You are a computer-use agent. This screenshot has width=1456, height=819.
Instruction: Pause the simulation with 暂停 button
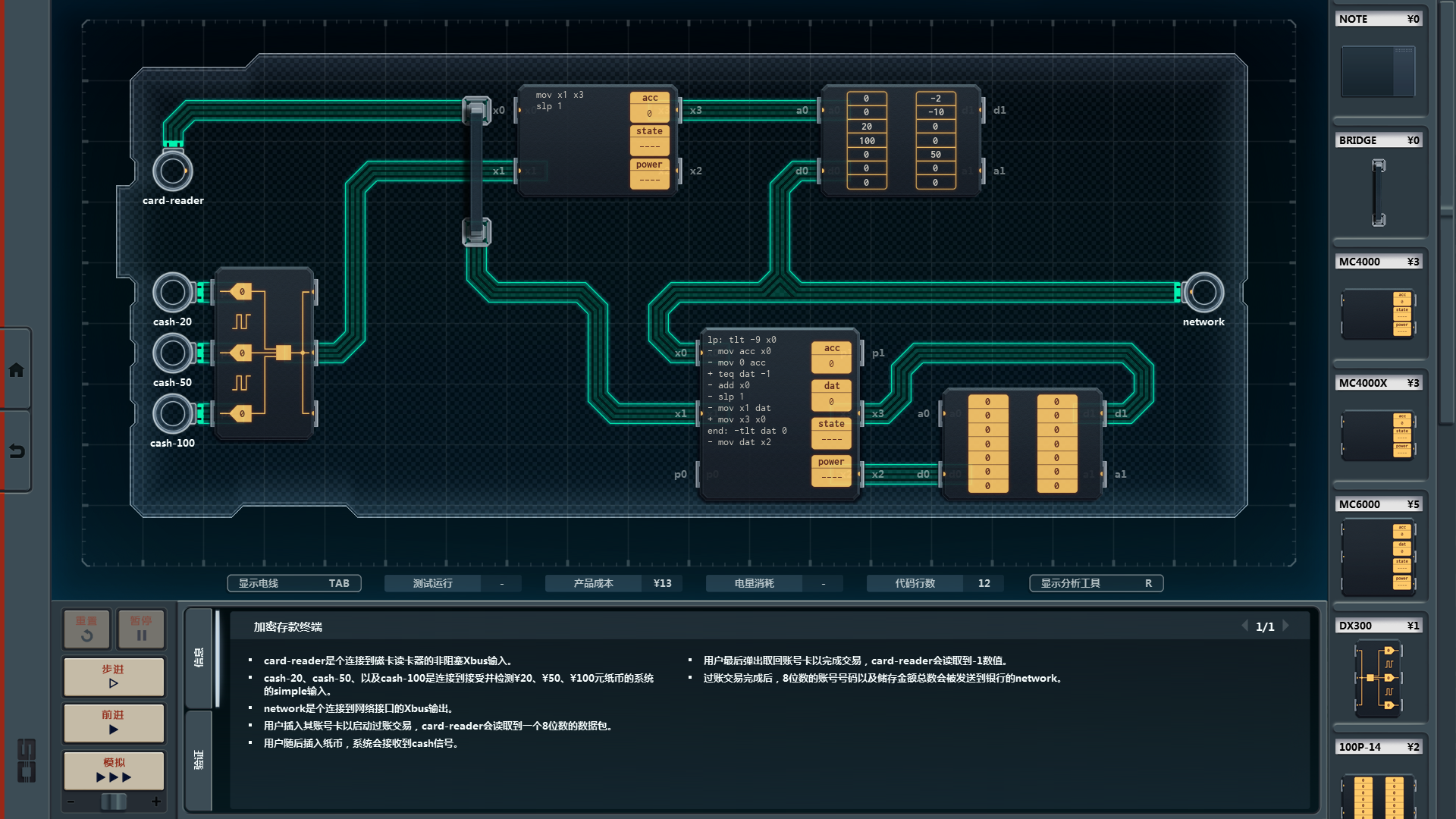point(141,629)
